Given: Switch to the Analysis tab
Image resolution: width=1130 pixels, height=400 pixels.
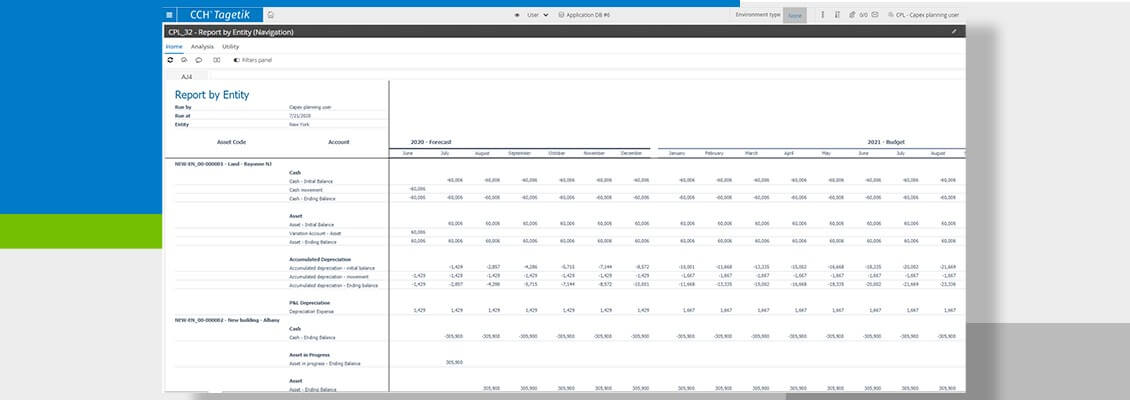Looking at the screenshot, I should coord(202,46).
